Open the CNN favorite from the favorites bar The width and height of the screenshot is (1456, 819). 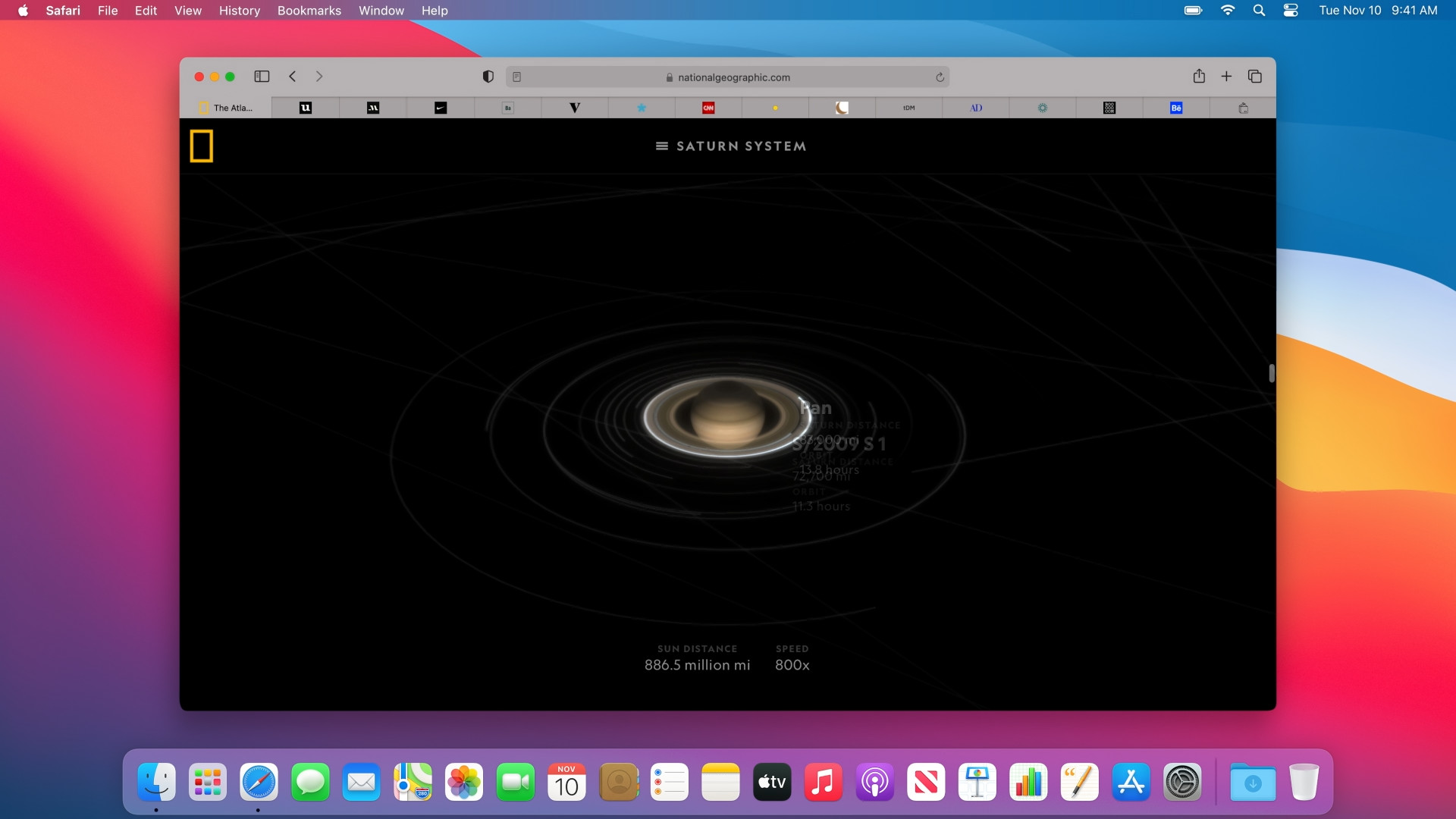click(708, 108)
